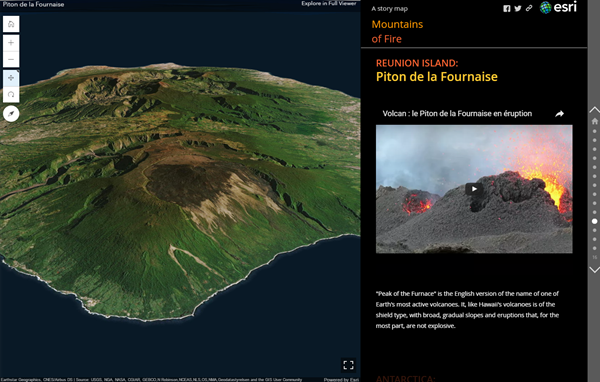600x382 pixels.
Task: Enable rotate navigation mode
Action: (x=11, y=95)
